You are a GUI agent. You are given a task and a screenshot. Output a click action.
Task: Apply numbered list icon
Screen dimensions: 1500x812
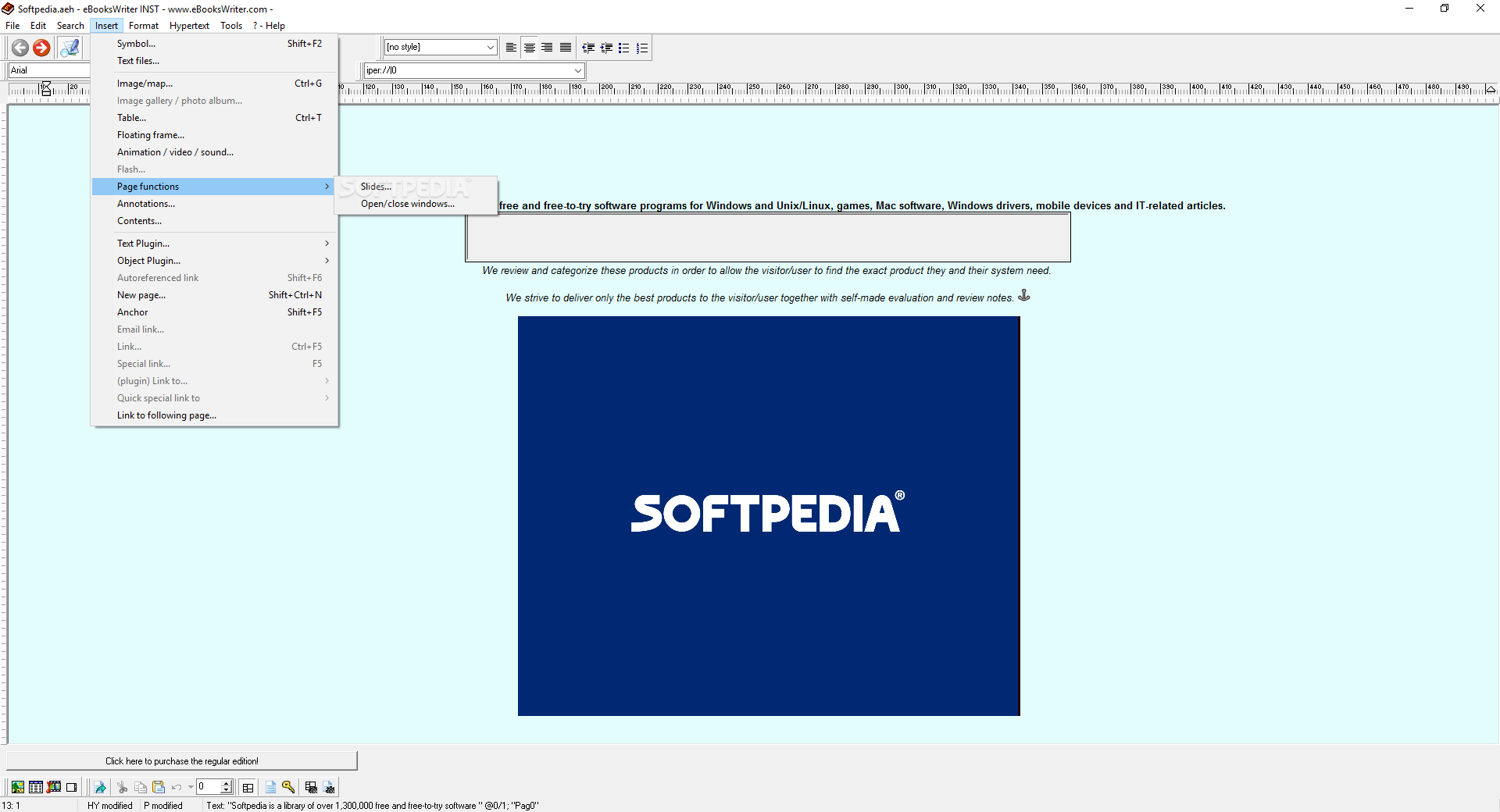[x=641, y=48]
